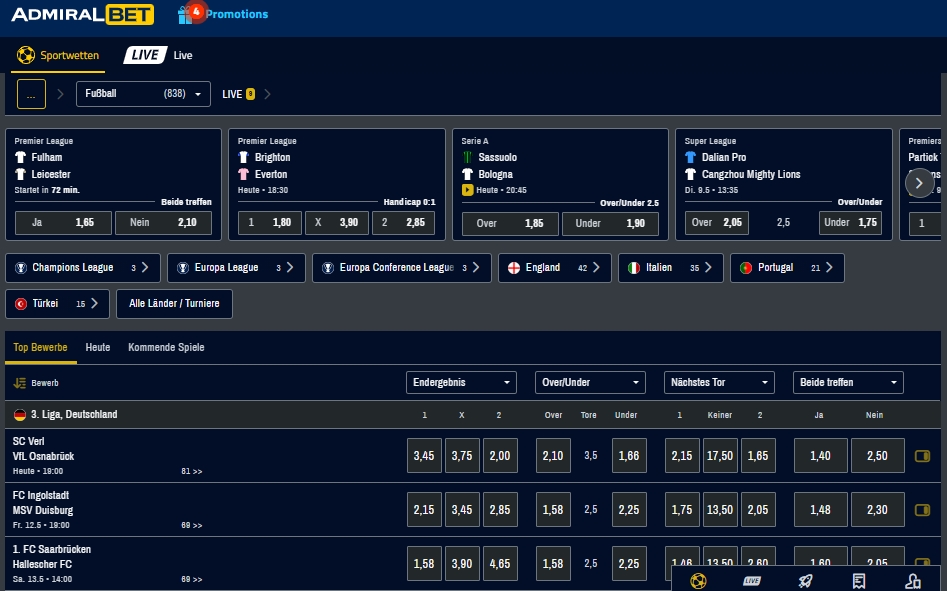Viewport: 947px width, 591px height.
Task: Open the Promotions gift icon
Action: 185,14
